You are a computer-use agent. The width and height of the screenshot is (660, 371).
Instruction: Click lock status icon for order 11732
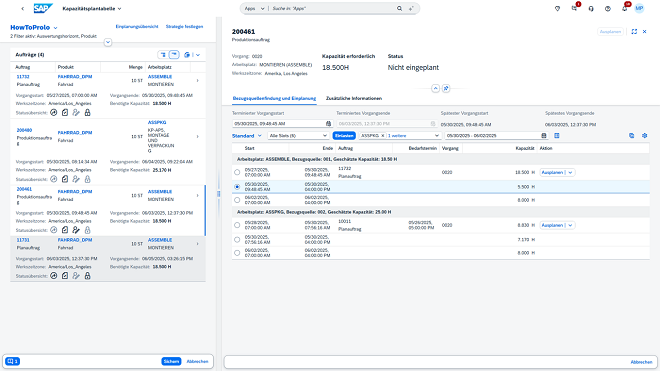tap(88, 112)
